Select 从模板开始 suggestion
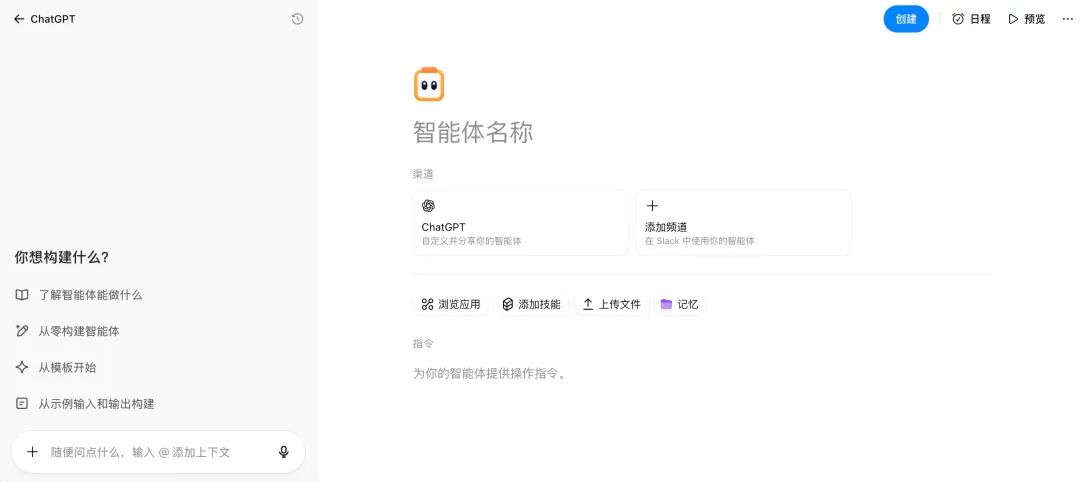1080x482 pixels. click(55, 368)
